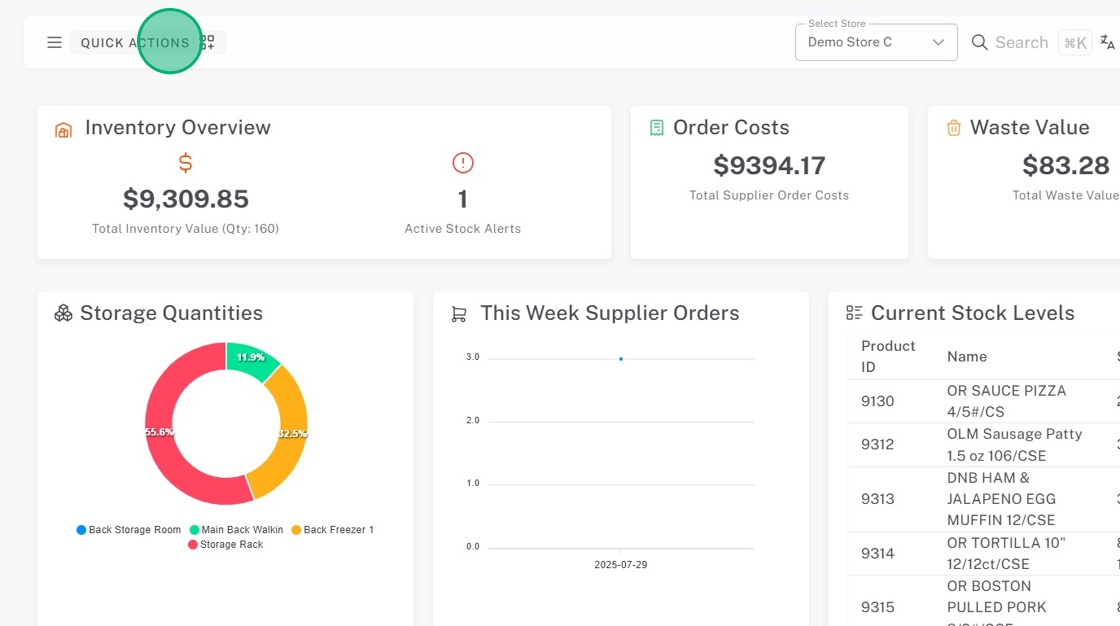Click the Order Costs receipt icon
The width and height of the screenshot is (1120, 626).
tap(657, 128)
